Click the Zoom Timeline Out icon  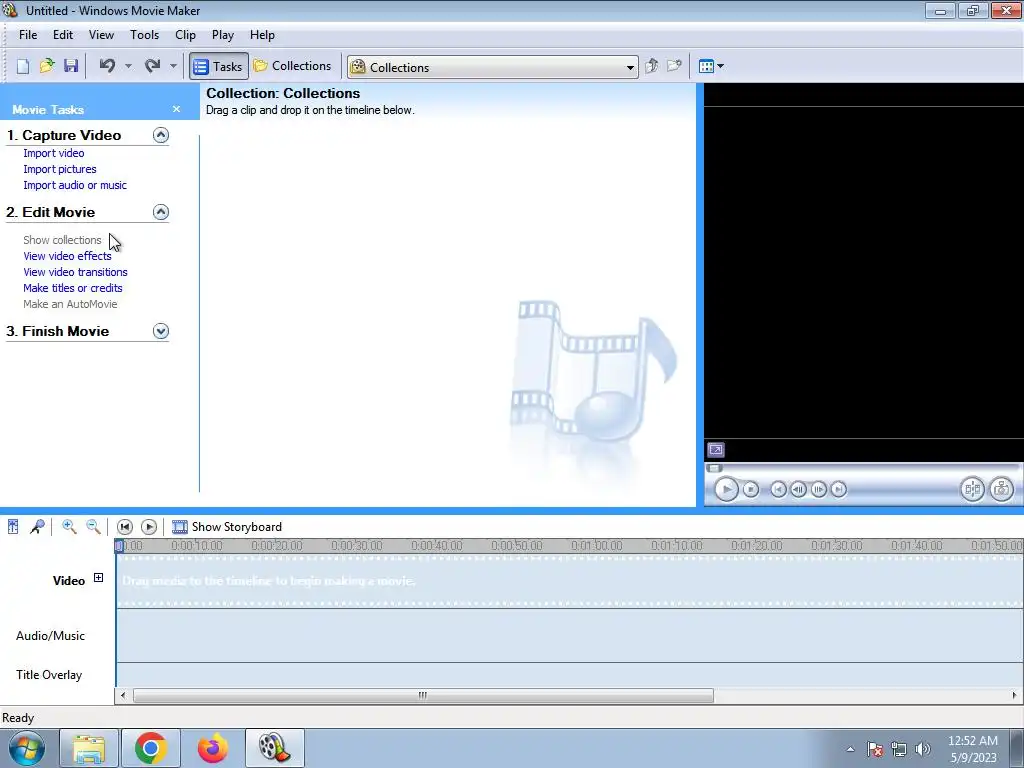point(93,526)
